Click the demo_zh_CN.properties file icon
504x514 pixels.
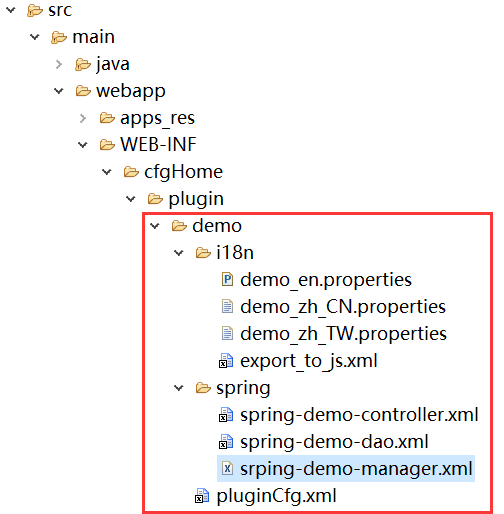point(227,306)
